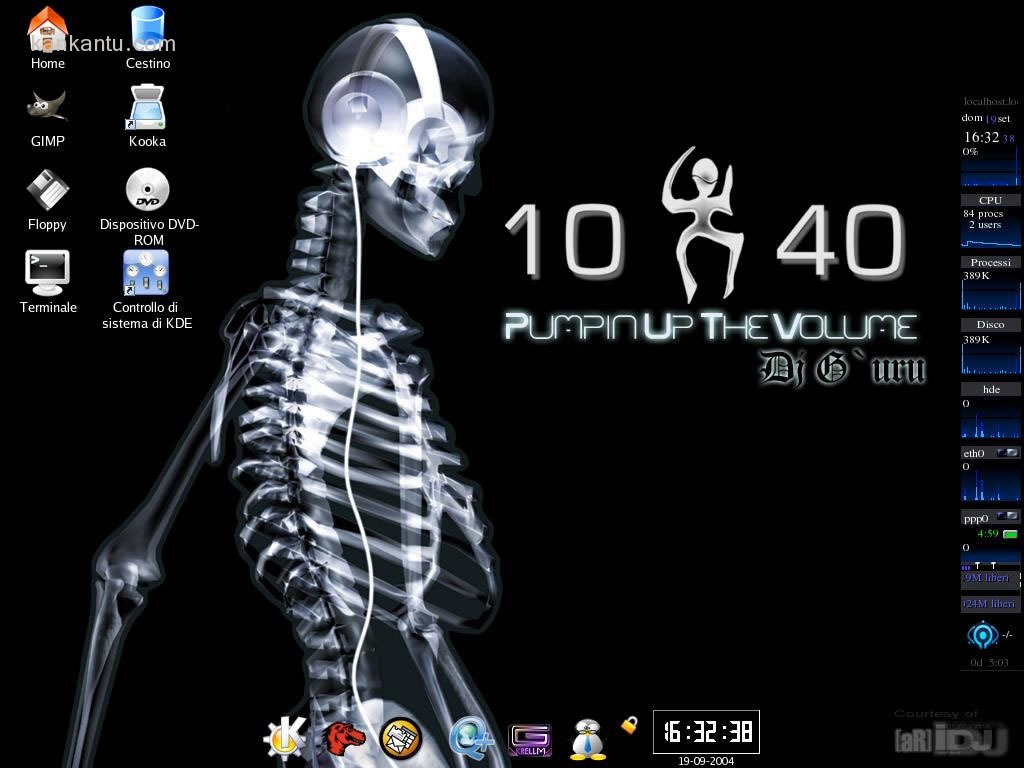The width and height of the screenshot is (1024, 768).
Task: Open the Home folder desktop icon
Action: (x=47, y=28)
